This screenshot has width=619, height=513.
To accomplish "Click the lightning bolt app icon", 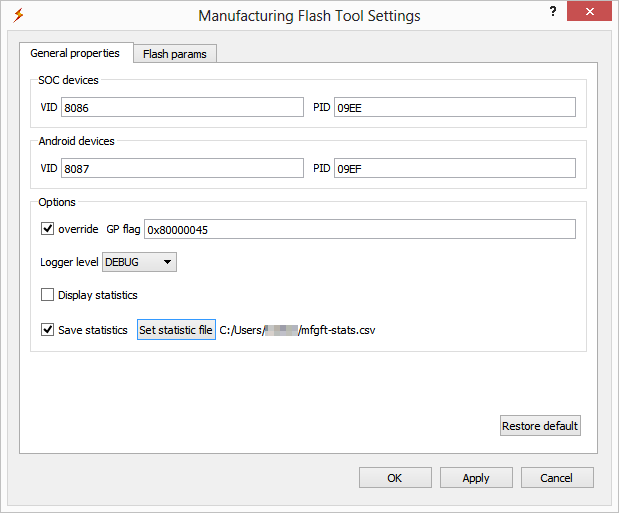I will coord(16,15).
